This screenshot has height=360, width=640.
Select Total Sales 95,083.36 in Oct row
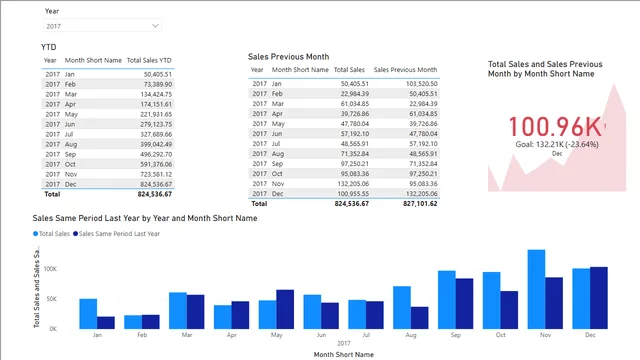point(355,173)
